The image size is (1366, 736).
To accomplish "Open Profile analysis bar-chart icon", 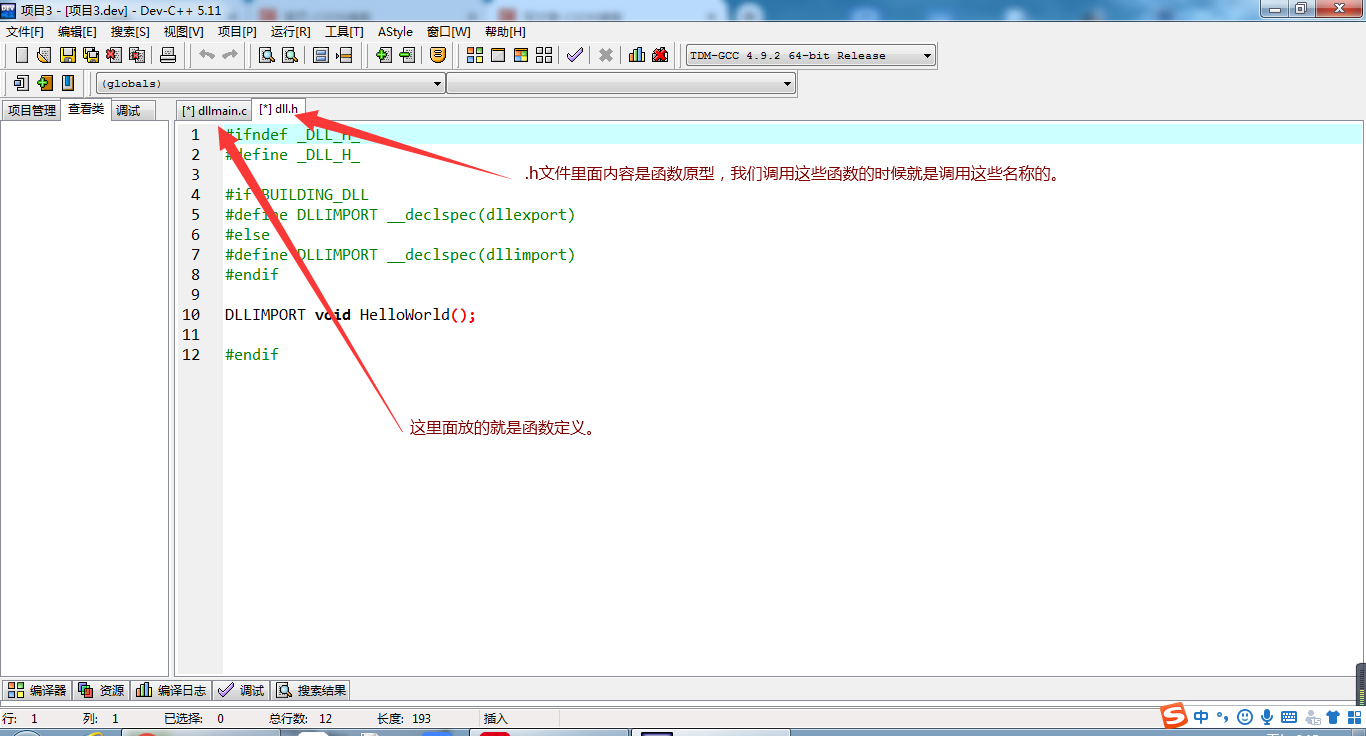I will coord(637,55).
